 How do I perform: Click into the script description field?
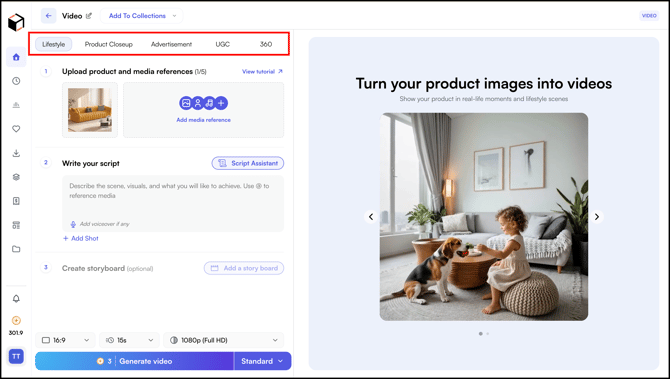[173, 203]
